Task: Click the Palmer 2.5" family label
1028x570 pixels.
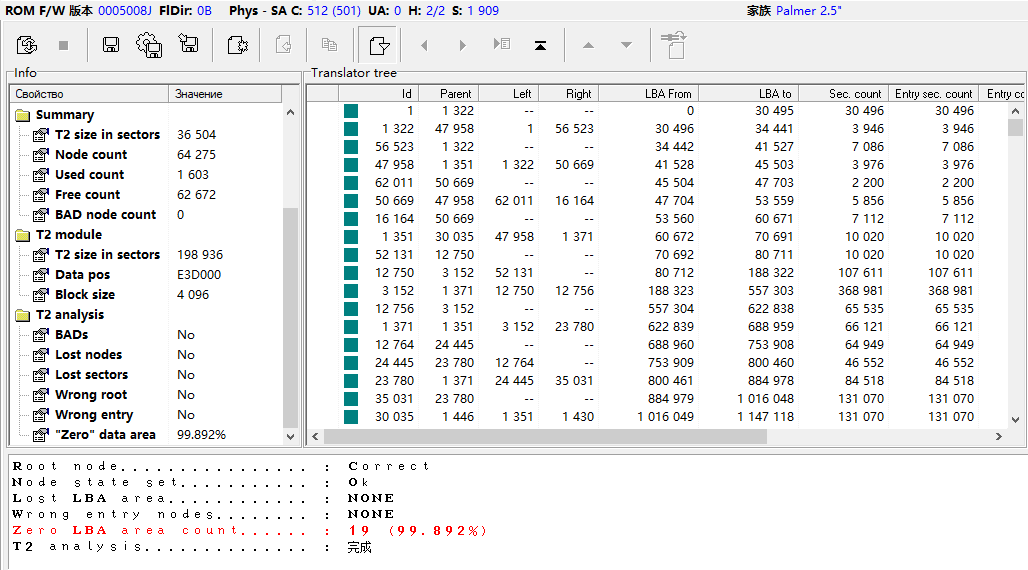Action: (x=808, y=10)
